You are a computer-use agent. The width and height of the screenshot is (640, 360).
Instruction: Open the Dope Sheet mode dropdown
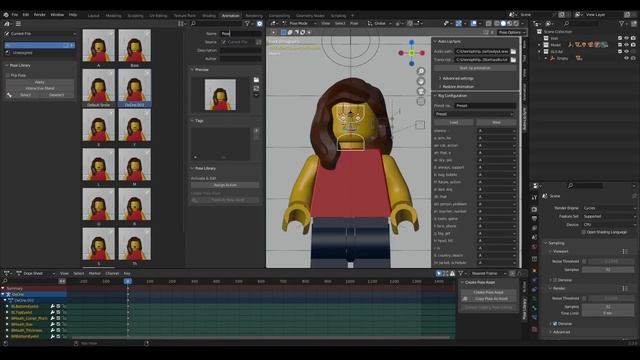click(36, 273)
